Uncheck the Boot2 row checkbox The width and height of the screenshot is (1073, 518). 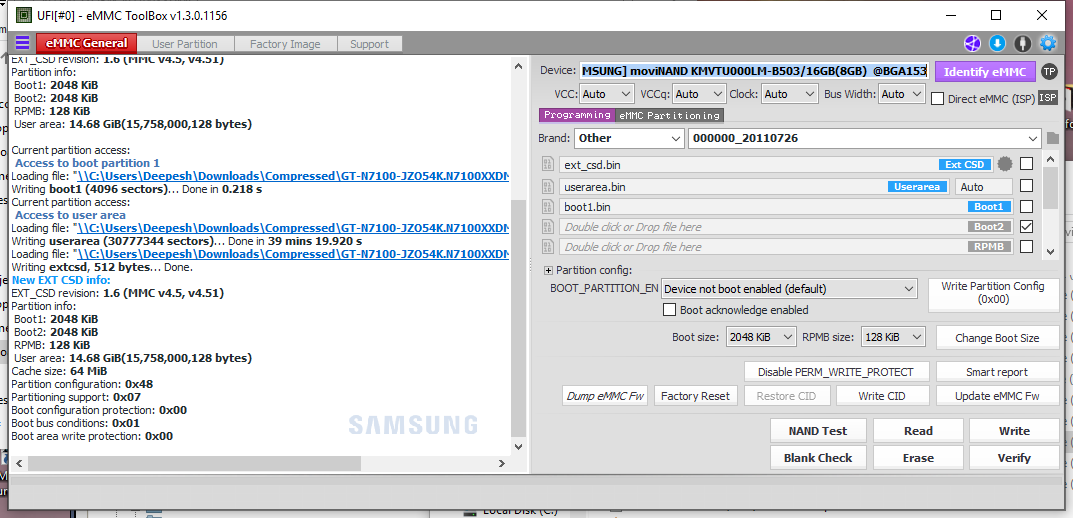pyautogui.click(x=1026, y=226)
